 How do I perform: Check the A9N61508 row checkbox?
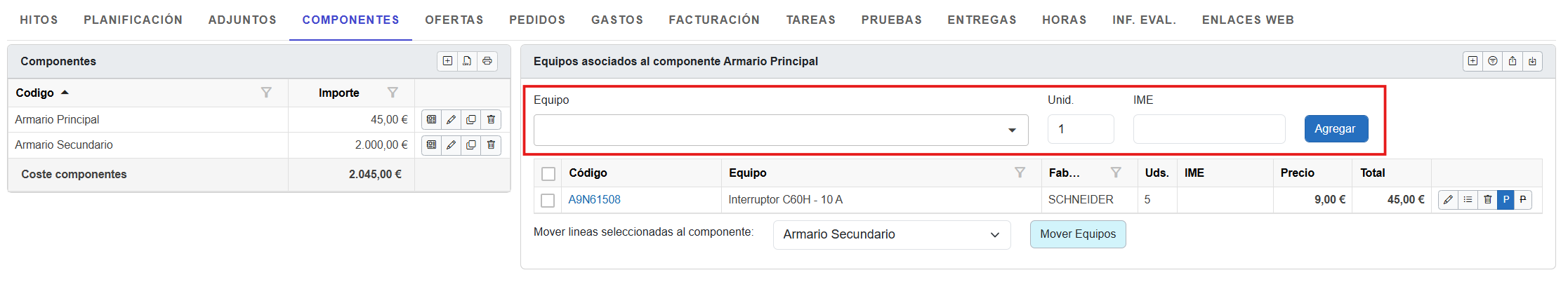548,201
